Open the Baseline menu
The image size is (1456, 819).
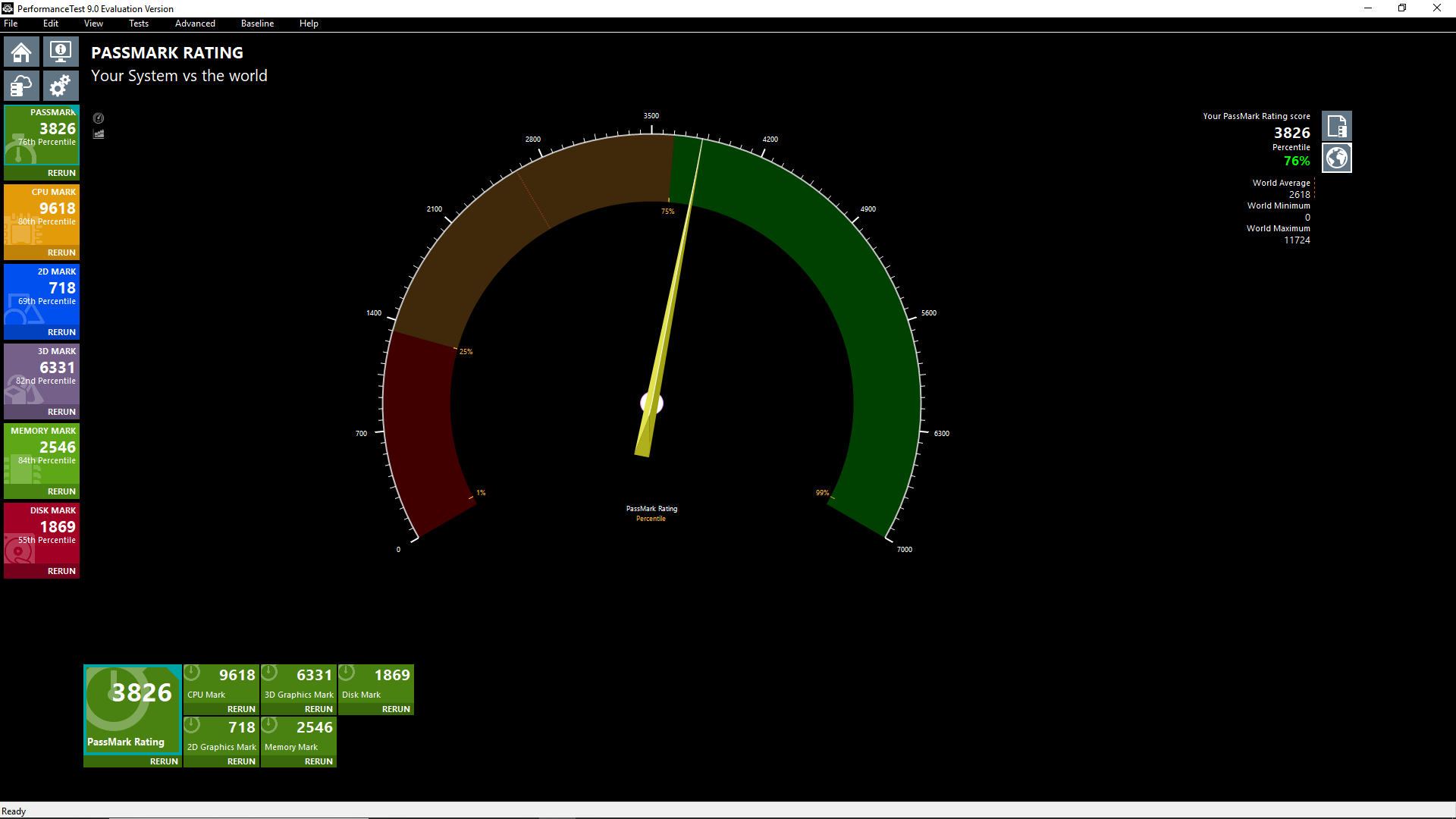[257, 24]
